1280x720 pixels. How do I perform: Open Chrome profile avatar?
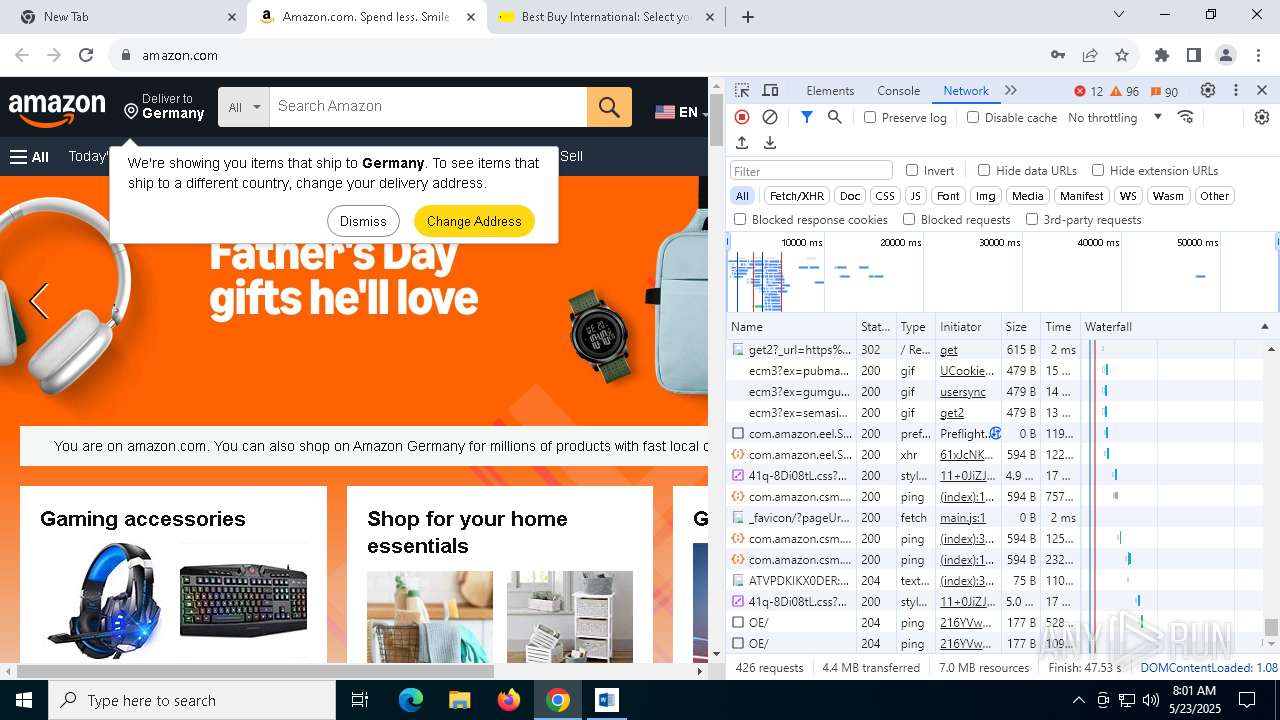[x=1226, y=55]
